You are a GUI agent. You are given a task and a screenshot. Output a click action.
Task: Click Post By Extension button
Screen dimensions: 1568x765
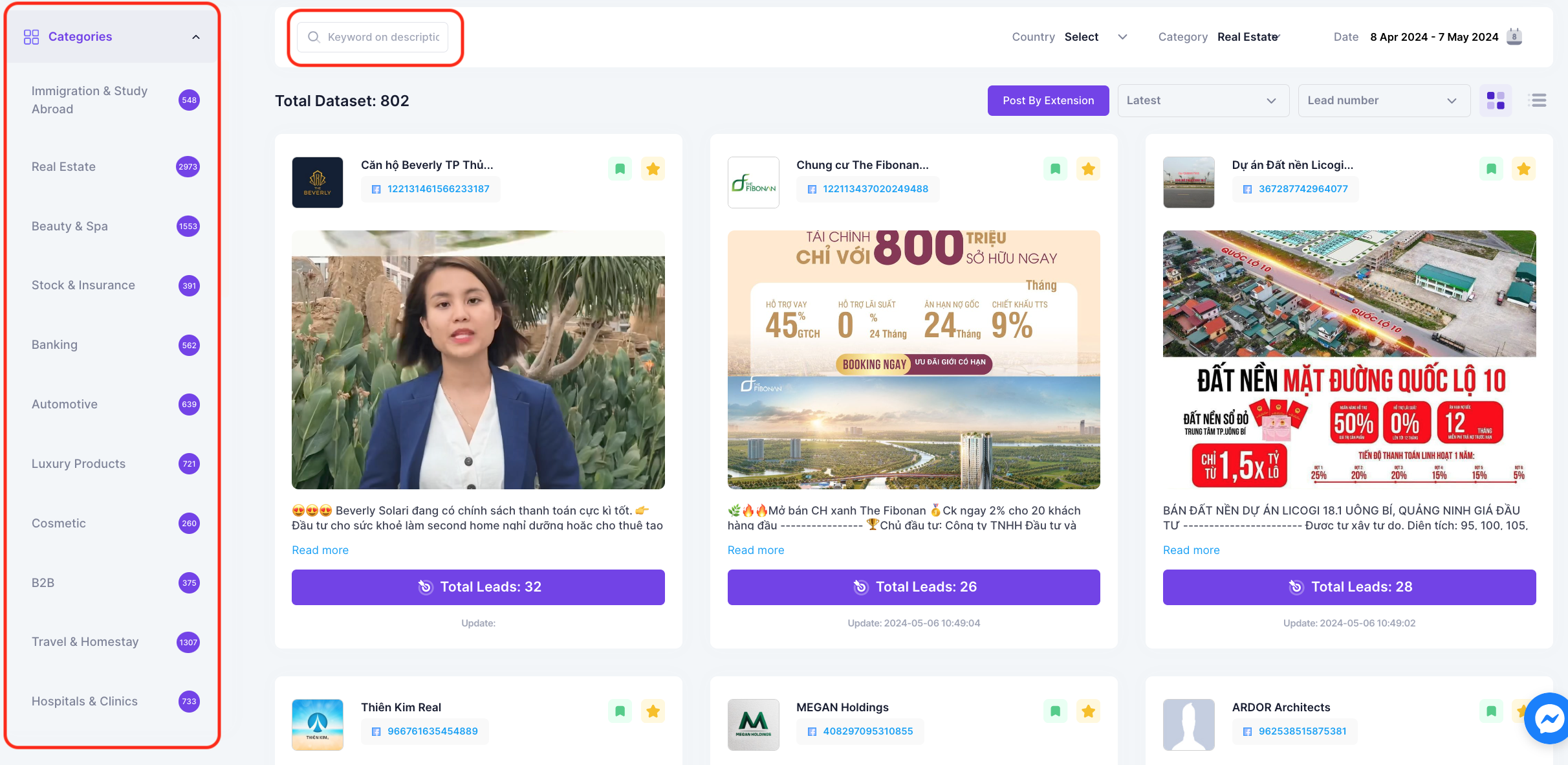tap(1048, 100)
